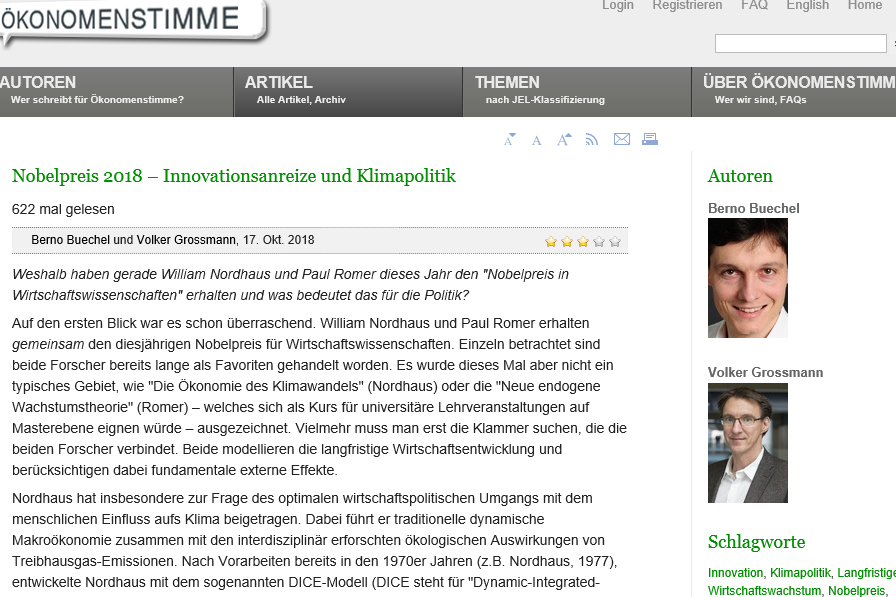This screenshot has width=896, height=597.
Task: Switch site language to English
Action: click(x=807, y=5)
